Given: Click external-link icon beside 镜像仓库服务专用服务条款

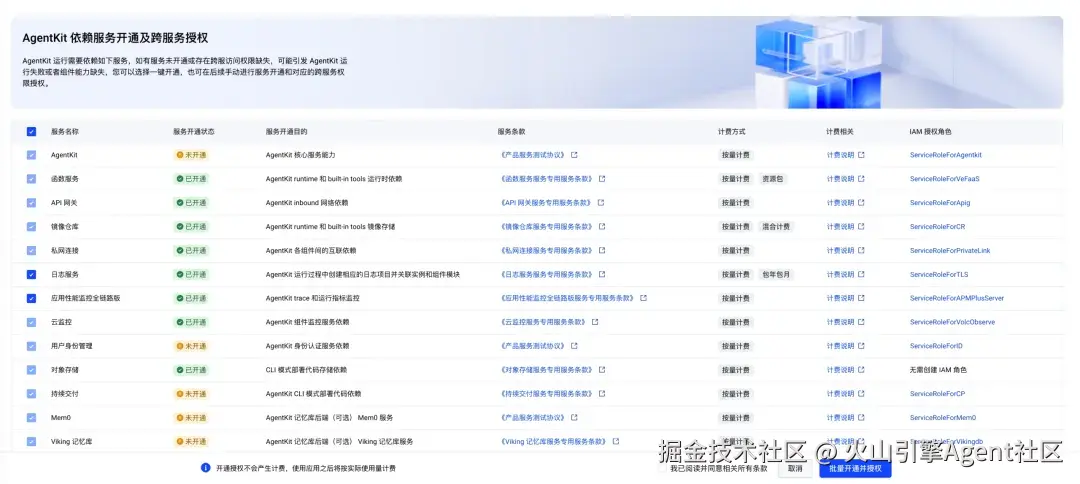Looking at the screenshot, I should (603, 227).
